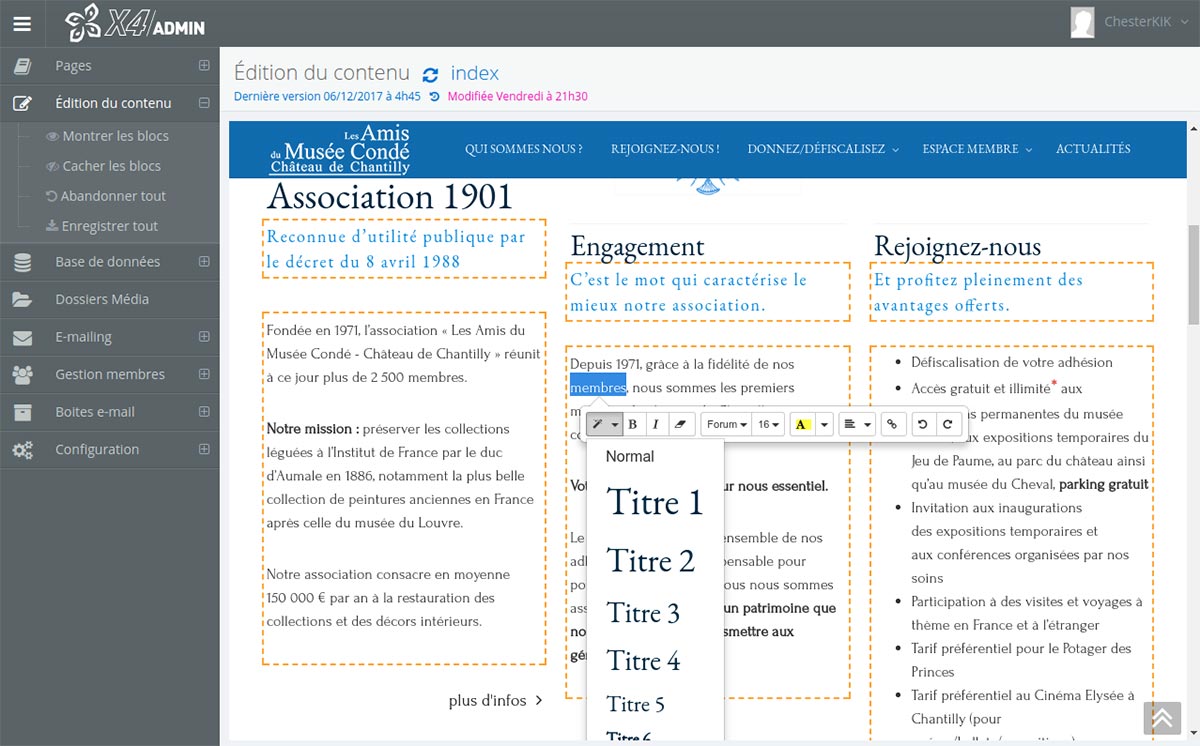This screenshot has width=1200, height=746.
Task: Click the Modifiée Vendredi history link
Action: (x=517, y=97)
